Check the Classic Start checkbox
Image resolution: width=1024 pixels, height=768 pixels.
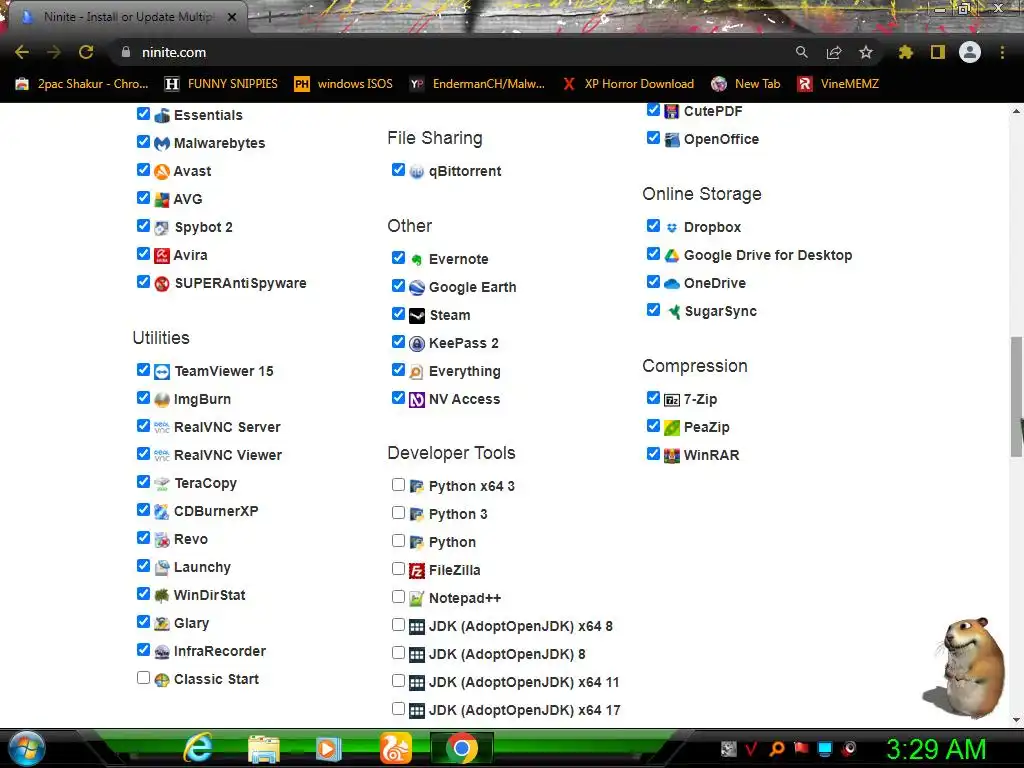[143, 677]
